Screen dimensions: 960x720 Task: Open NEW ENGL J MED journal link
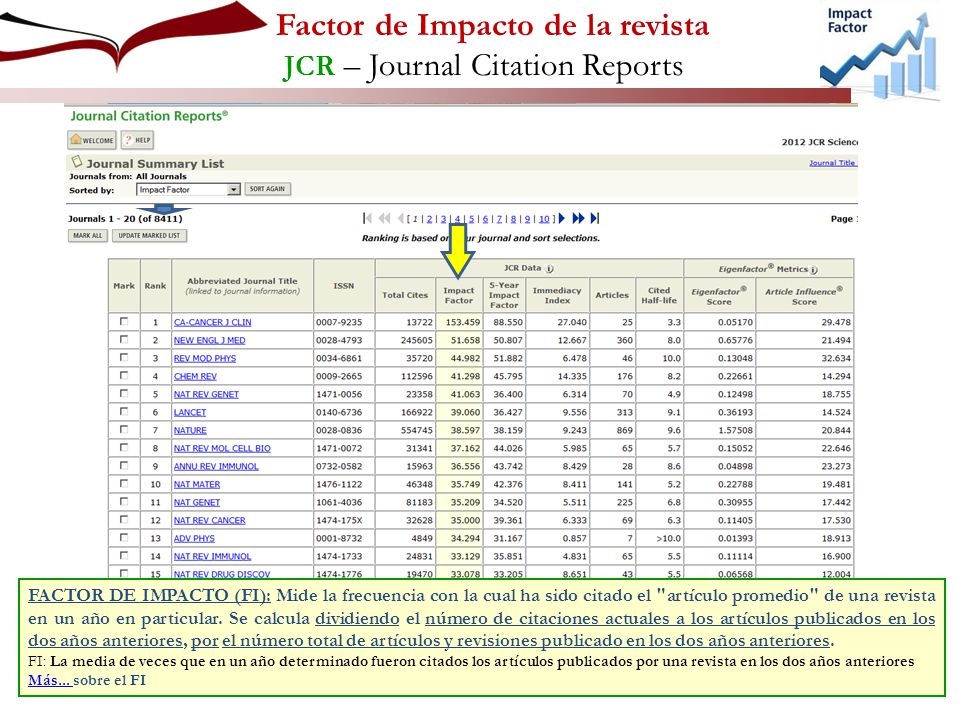(x=209, y=340)
